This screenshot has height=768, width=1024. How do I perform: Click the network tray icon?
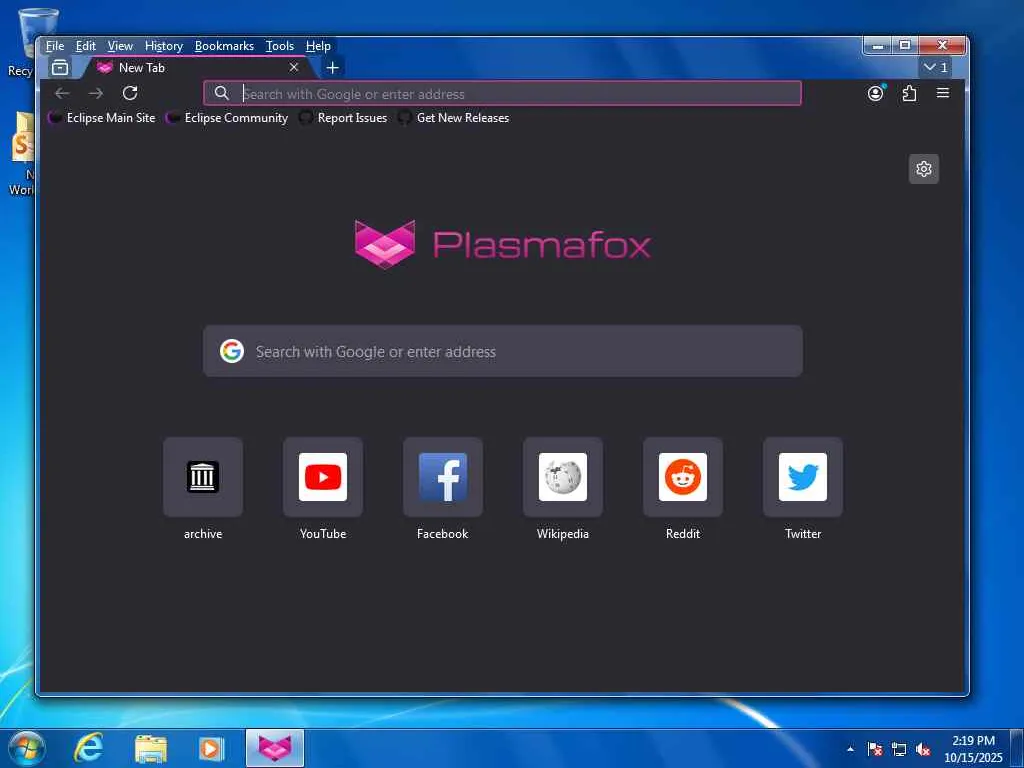[899, 749]
